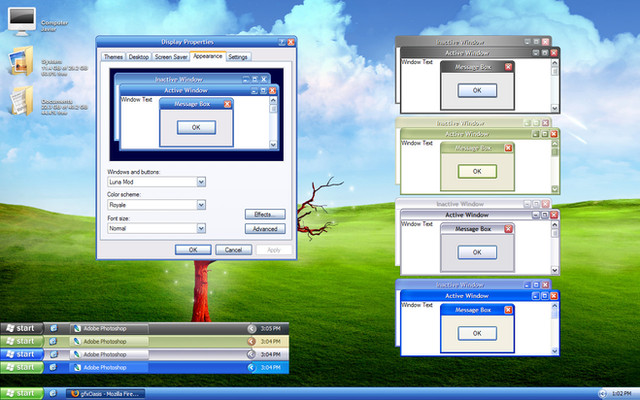This screenshot has height=400, width=640.
Task: Expand the Font size dropdown showing Normal
Action: 201,228
